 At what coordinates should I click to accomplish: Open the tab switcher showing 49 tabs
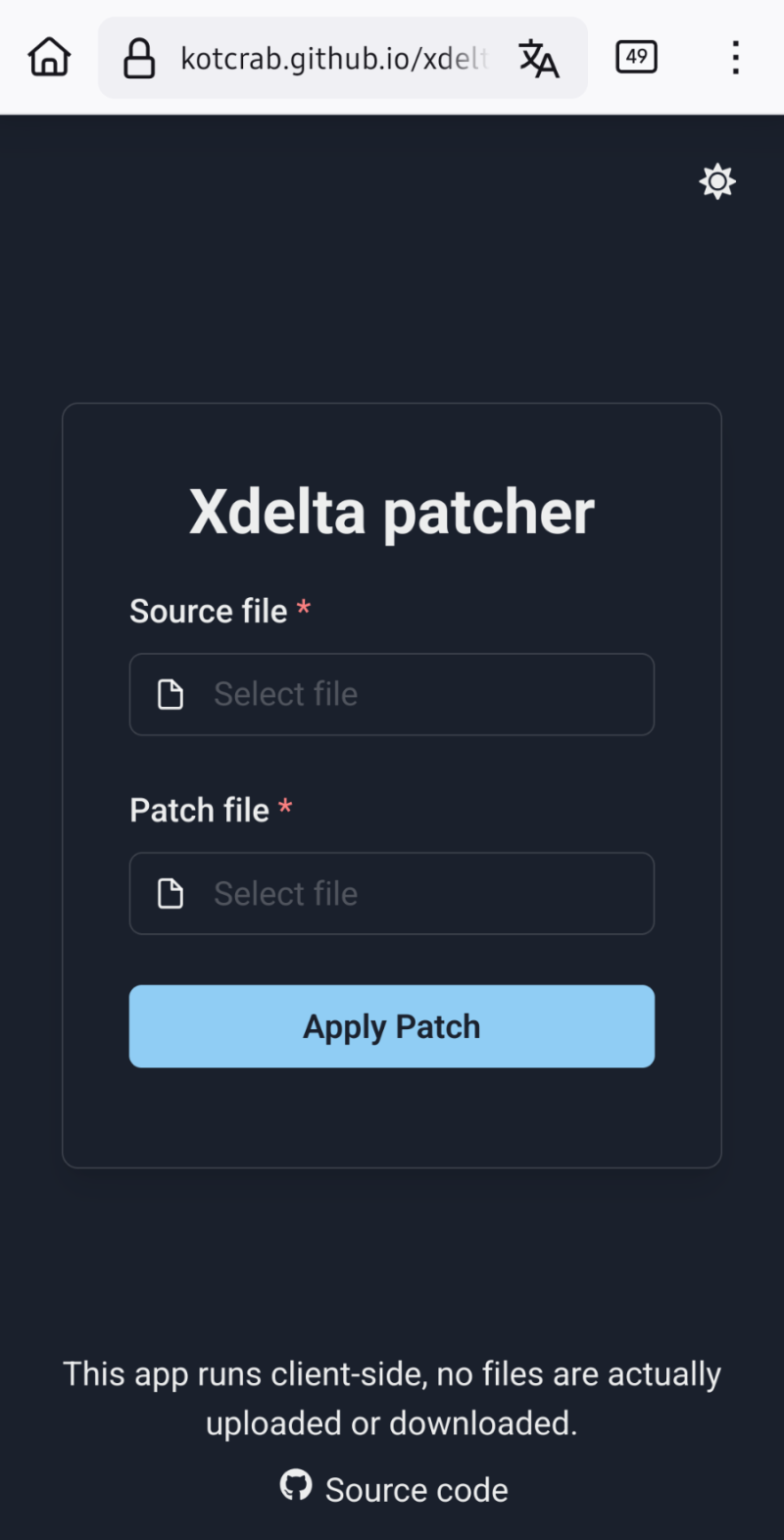tap(635, 57)
